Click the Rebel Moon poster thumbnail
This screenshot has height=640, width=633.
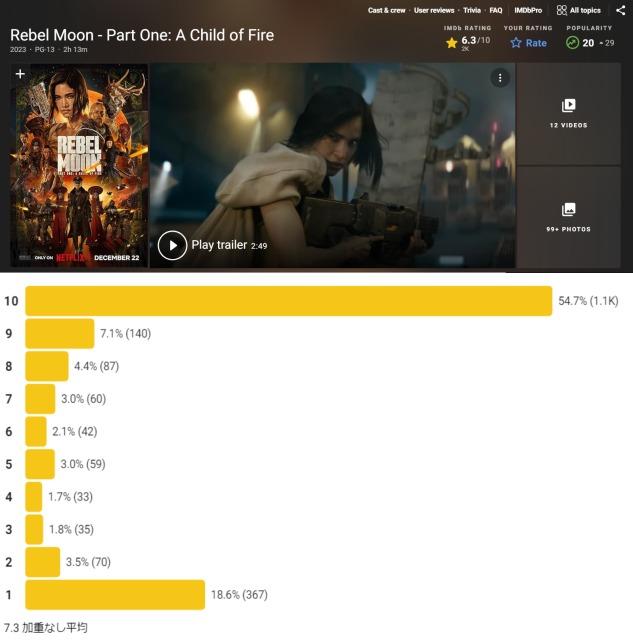pyautogui.click(x=79, y=166)
